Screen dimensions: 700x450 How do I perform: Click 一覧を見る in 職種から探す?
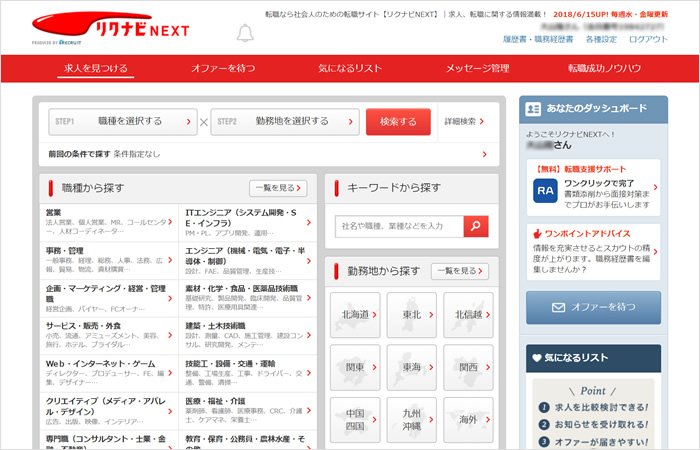[278, 188]
